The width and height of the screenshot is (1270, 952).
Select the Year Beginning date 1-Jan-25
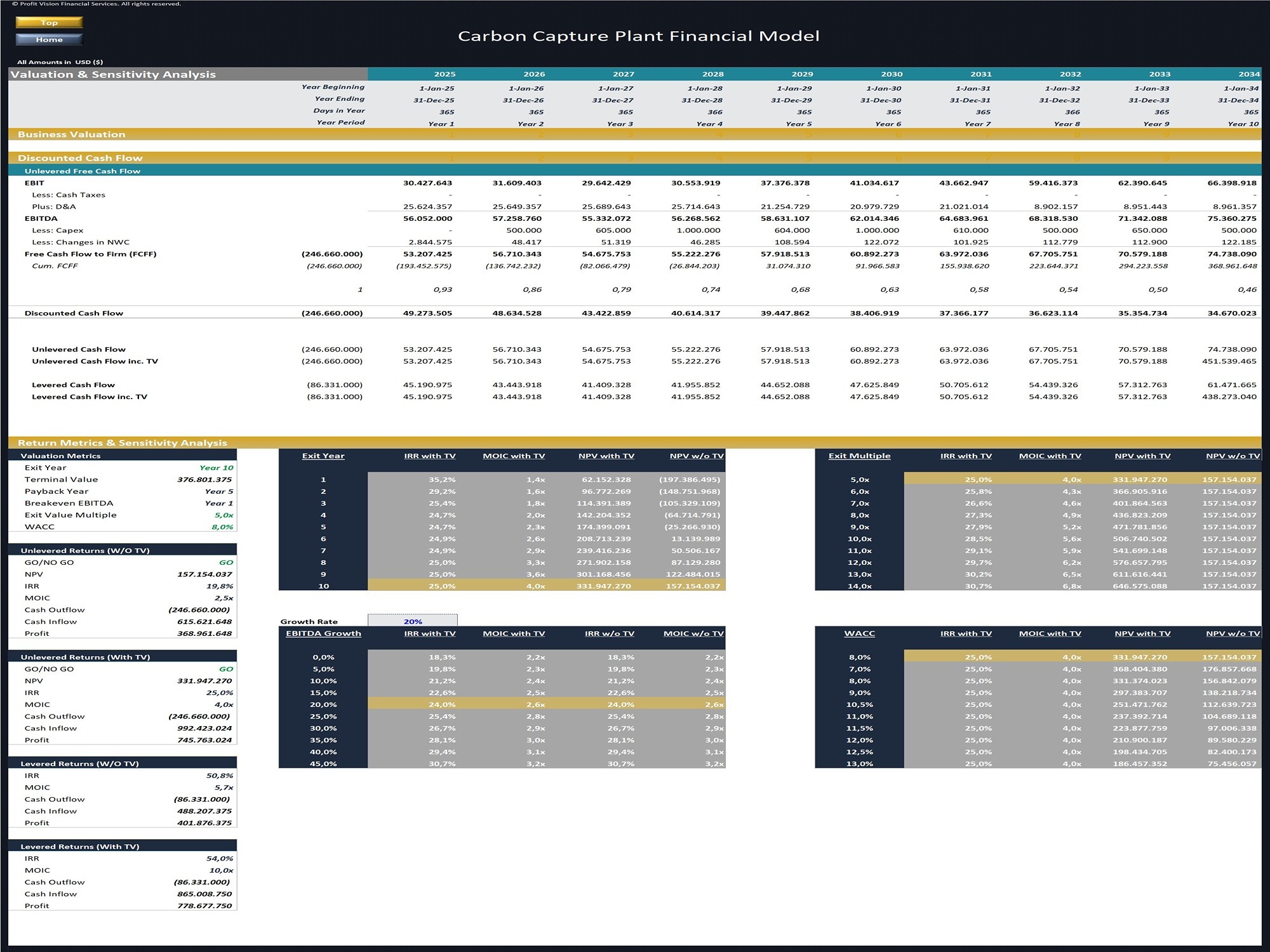437,88
